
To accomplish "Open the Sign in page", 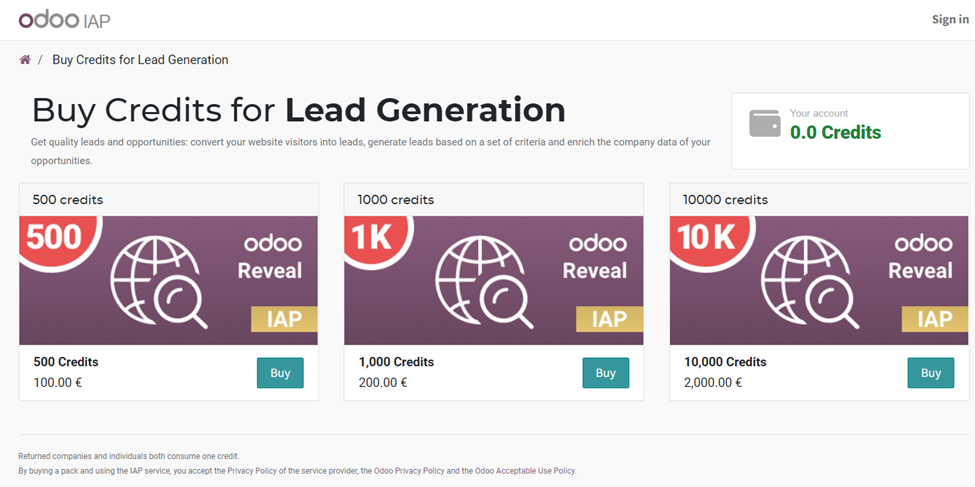I will (x=949, y=20).
